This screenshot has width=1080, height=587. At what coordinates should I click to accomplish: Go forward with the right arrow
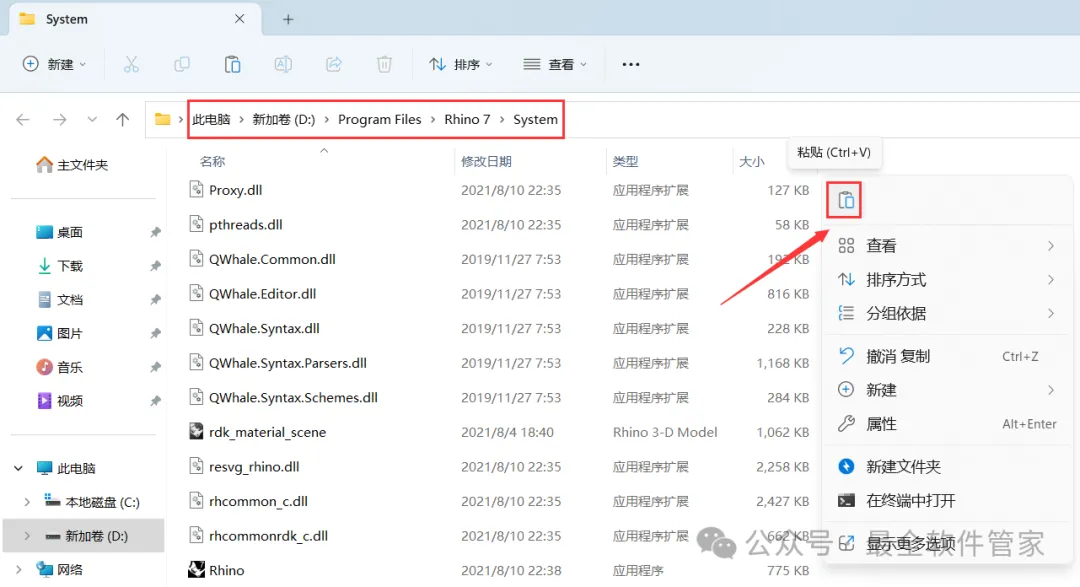pos(60,119)
